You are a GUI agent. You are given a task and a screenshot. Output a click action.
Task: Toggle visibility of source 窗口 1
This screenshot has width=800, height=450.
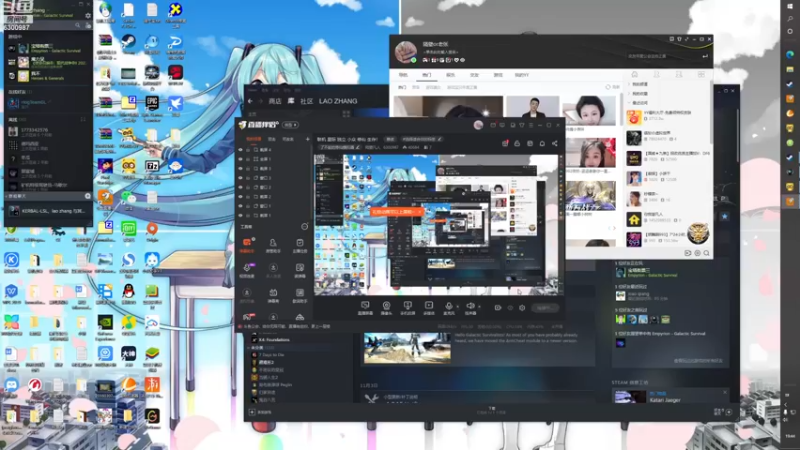240,206
